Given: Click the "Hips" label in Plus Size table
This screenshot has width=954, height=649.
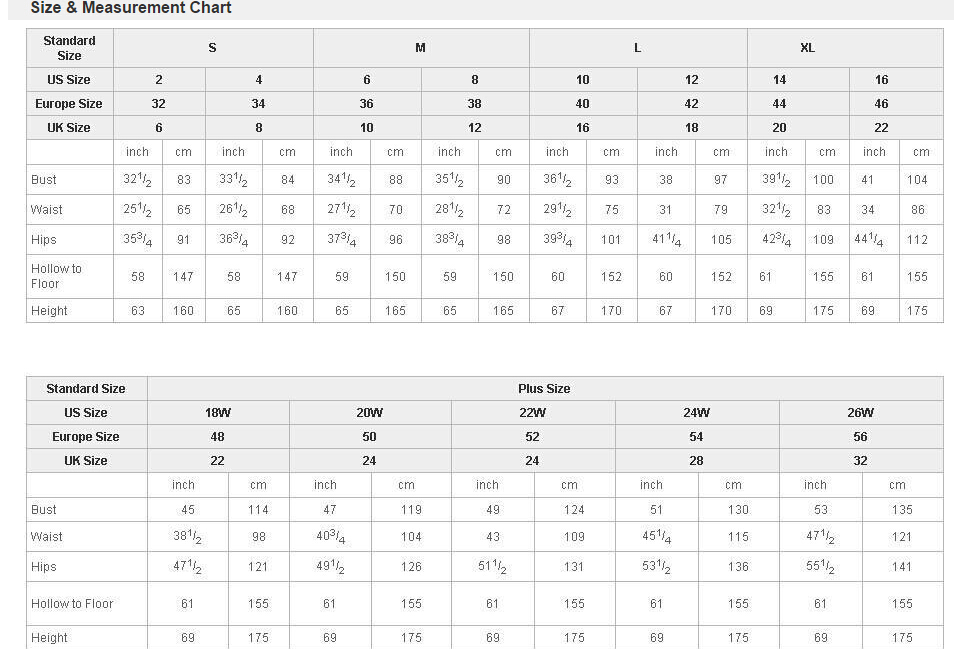Looking at the screenshot, I should click(44, 567).
